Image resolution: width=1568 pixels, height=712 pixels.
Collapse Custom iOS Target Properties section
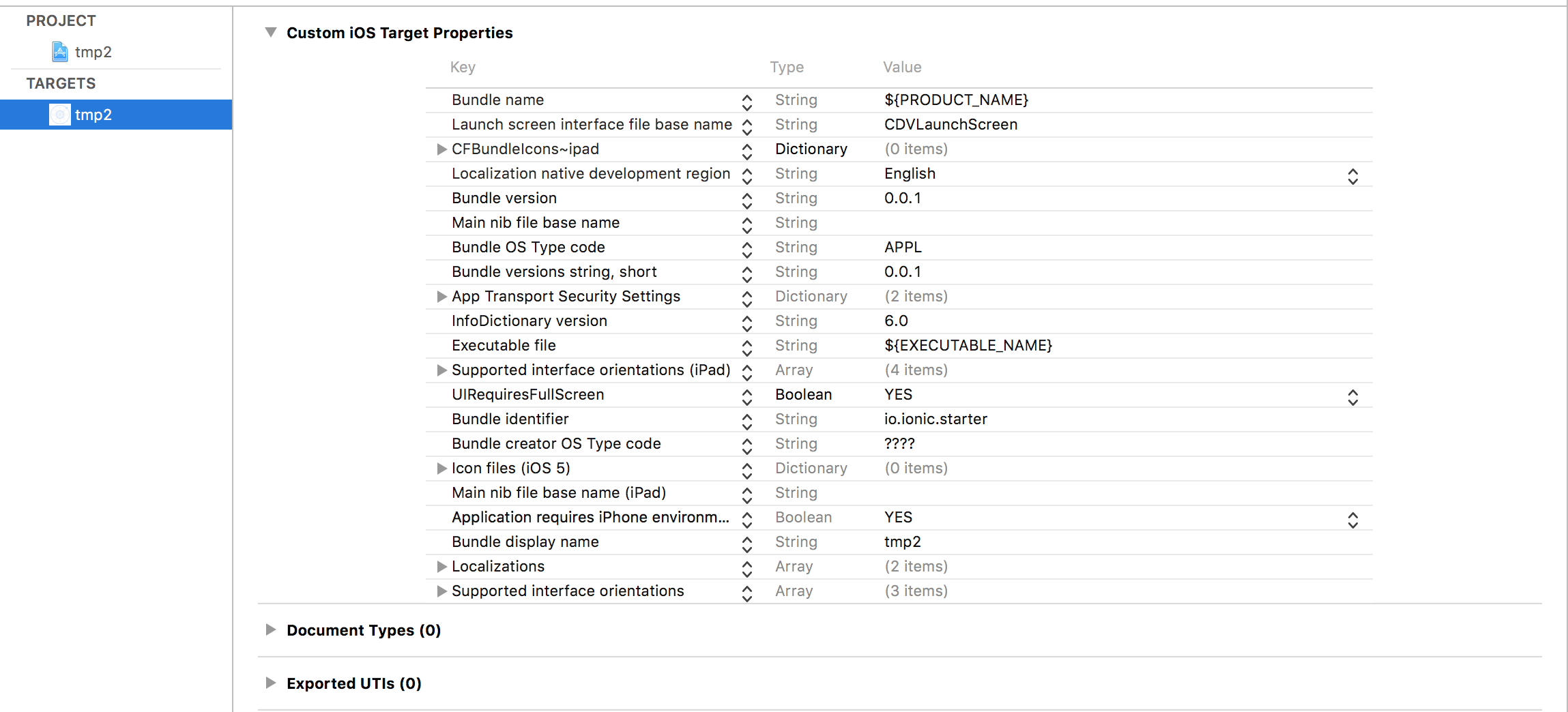coord(271,32)
